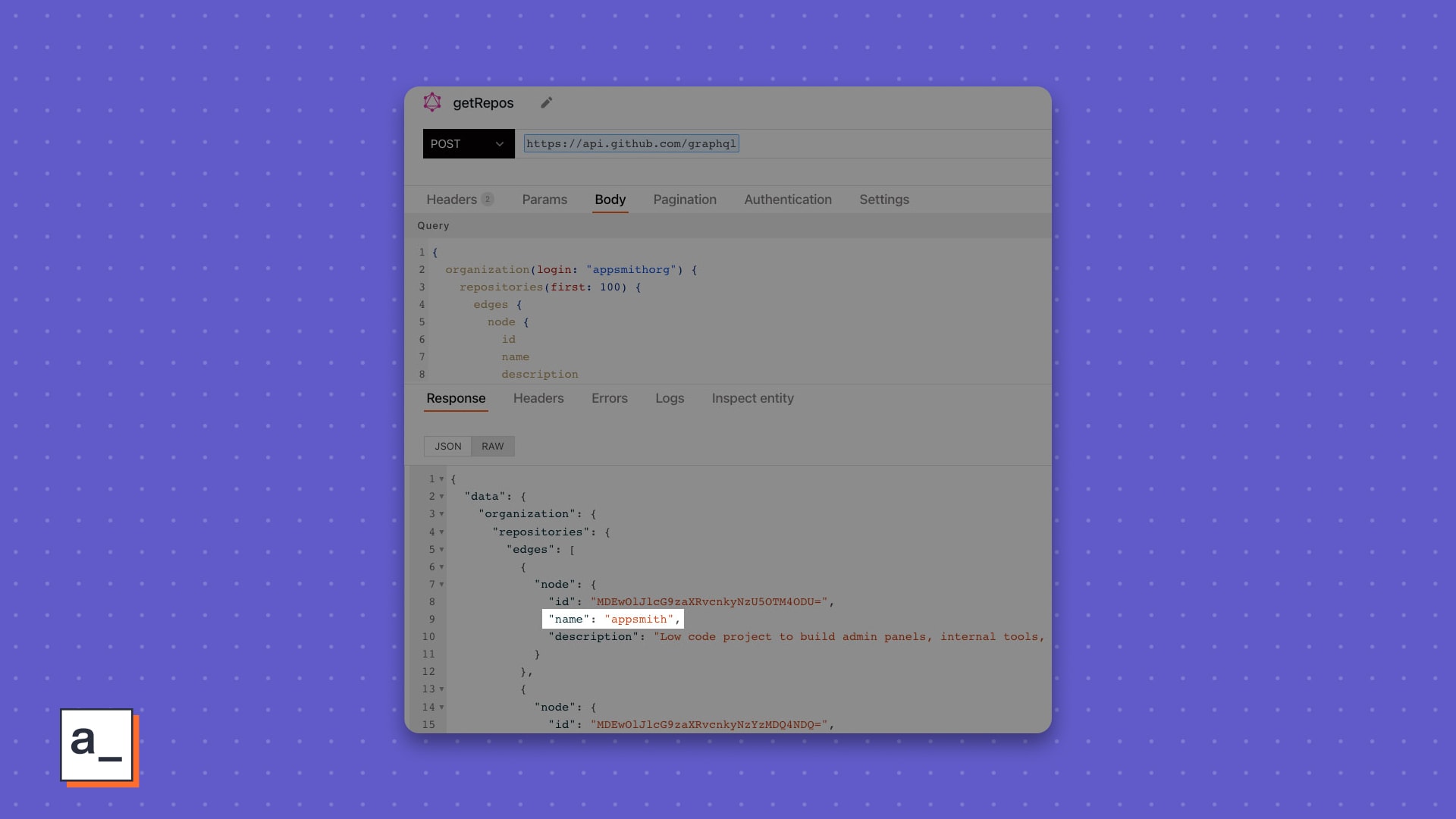
Task: Switch response view to JSON
Action: [447, 446]
